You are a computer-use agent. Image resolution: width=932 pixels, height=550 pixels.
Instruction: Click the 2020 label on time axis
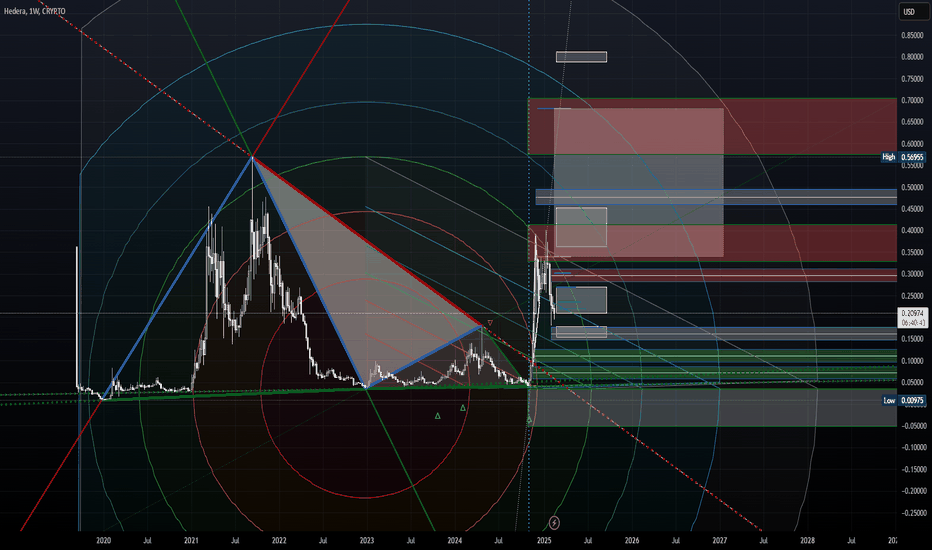tap(103, 540)
